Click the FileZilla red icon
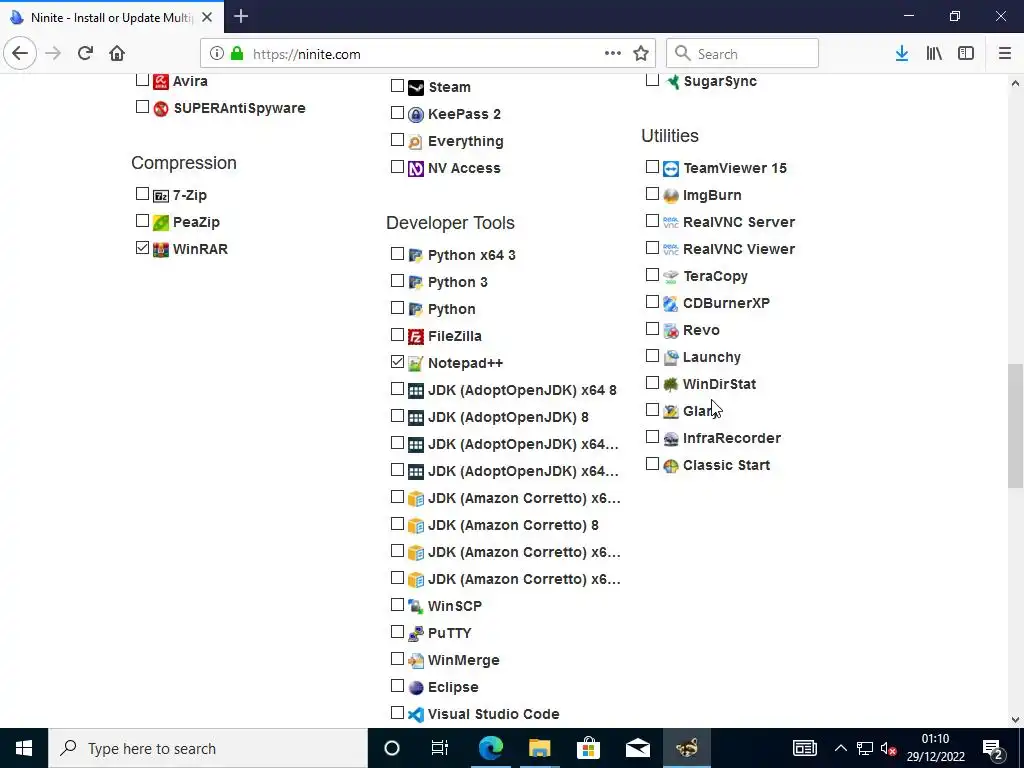This screenshot has height=768, width=1024. [x=415, y=336]
